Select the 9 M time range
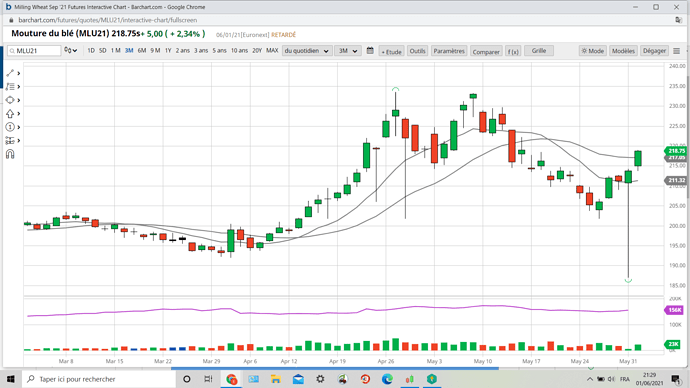The width and height of the screenshot is (690, 388). 155,51
